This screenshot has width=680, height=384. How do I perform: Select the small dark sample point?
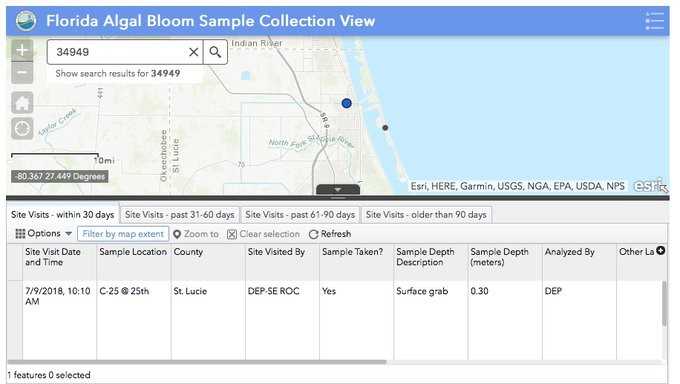pyautogui.click(x=385, y=128)
